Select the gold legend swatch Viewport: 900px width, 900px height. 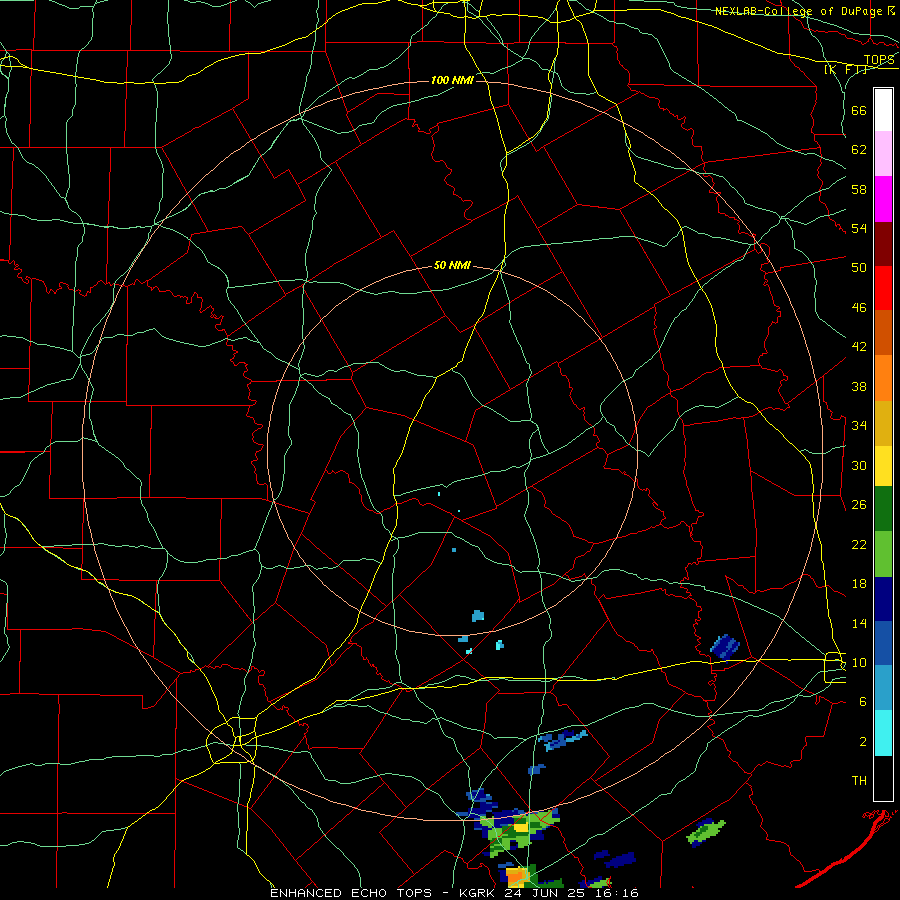coord(883,423)
